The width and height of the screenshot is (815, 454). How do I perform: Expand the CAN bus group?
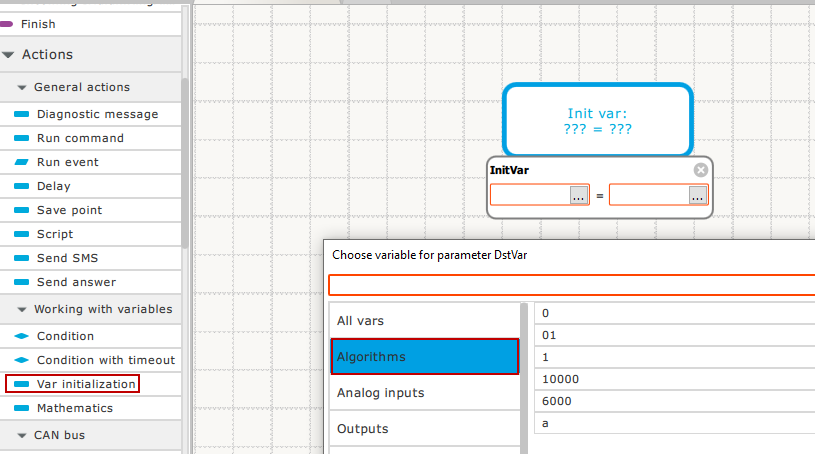point(22,436)
